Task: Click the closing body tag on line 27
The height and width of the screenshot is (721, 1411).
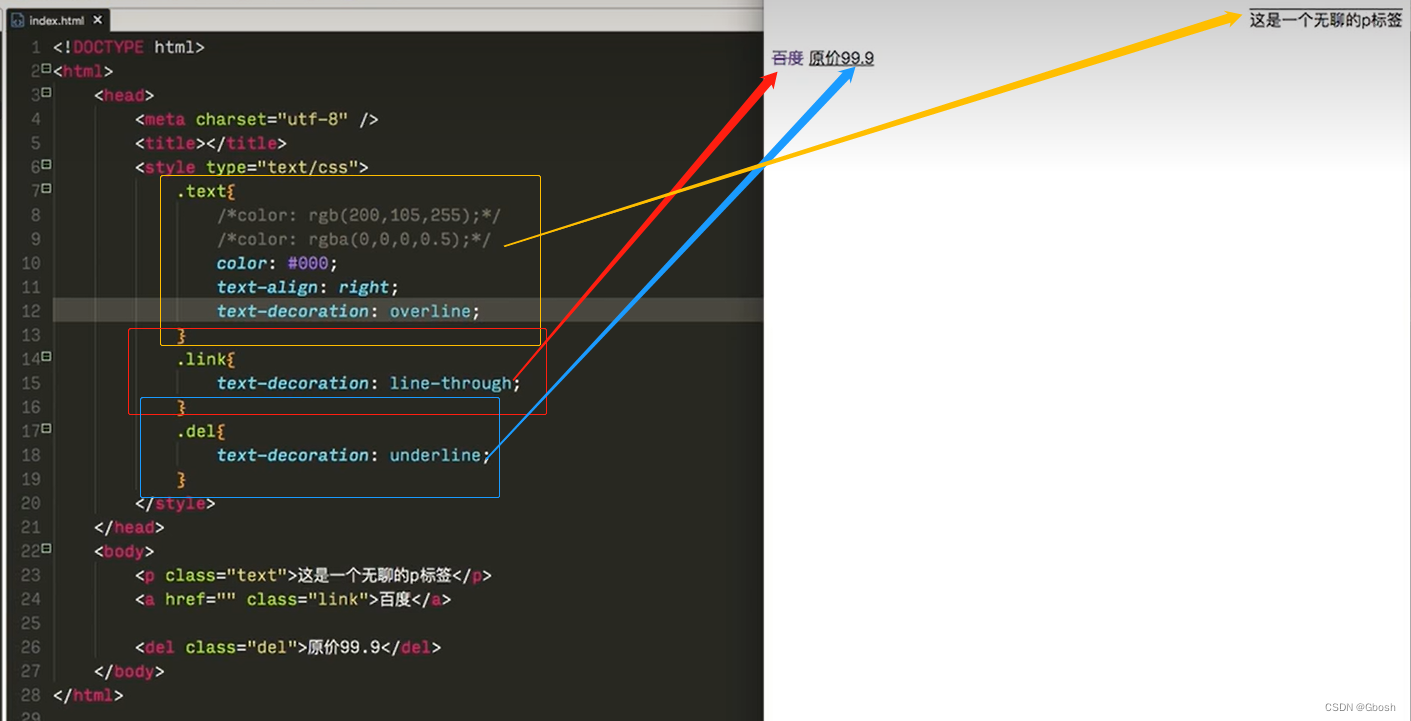Action: click(129, 671)
